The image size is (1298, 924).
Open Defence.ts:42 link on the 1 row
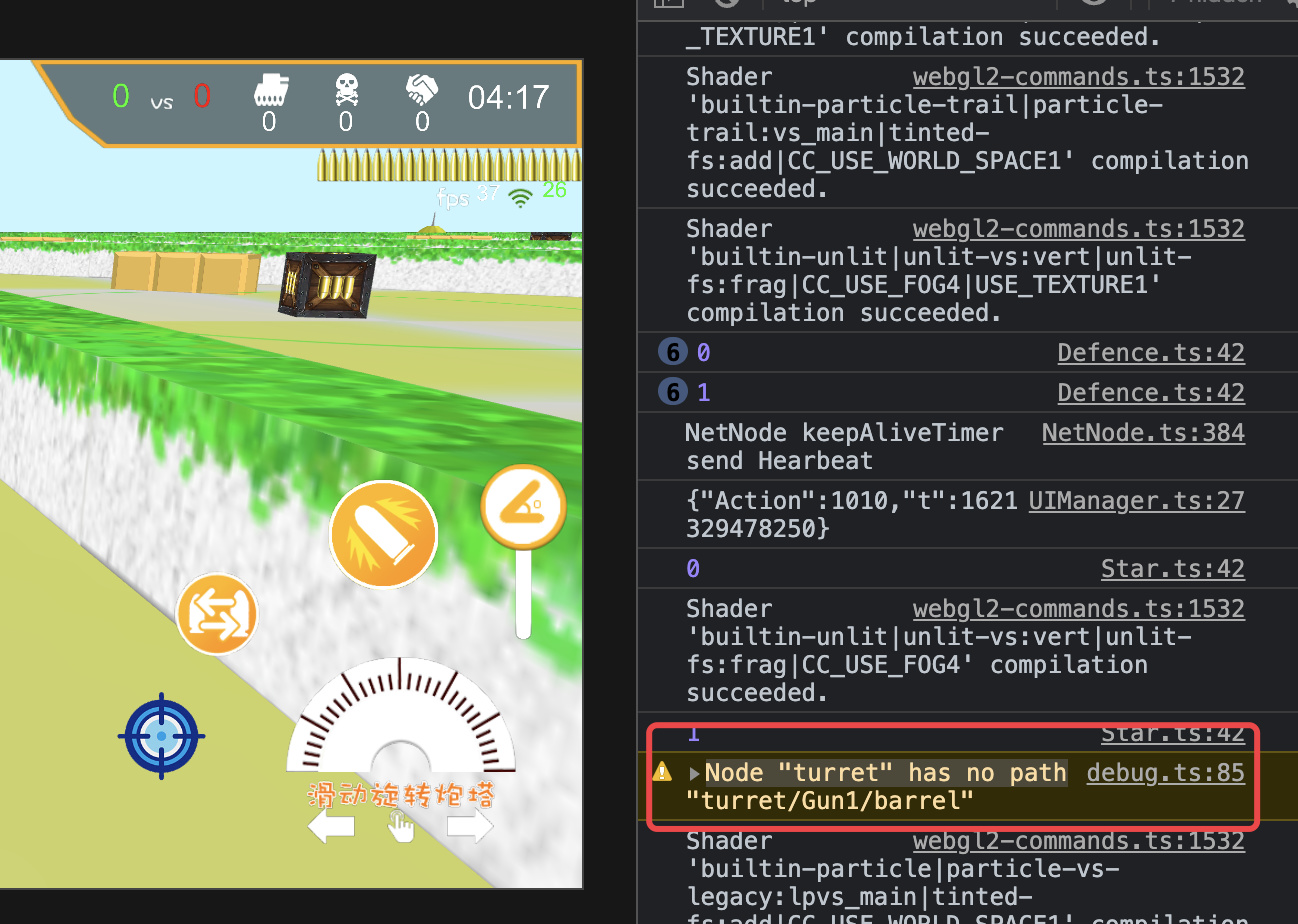pyautogui.click(x=1151, y=392)
